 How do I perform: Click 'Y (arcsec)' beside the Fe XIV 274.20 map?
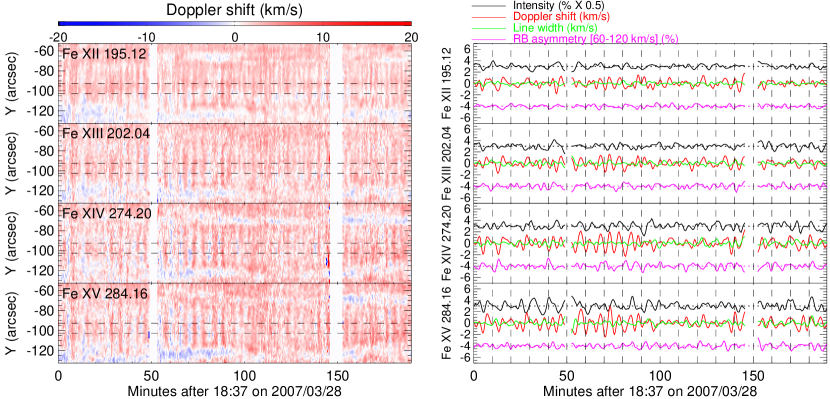click(11, 243)
